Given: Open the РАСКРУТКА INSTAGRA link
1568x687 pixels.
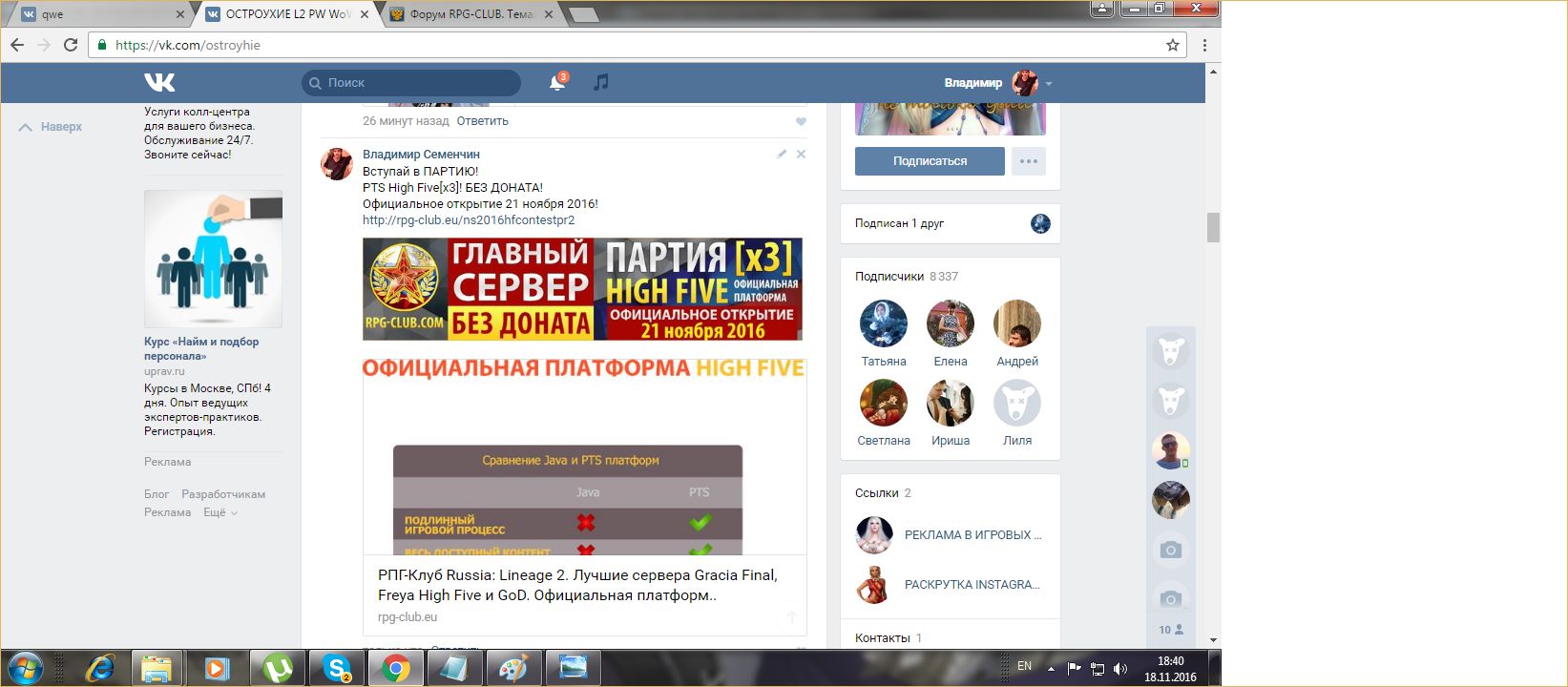Looking at the screenshot, I should coord(972,585).
